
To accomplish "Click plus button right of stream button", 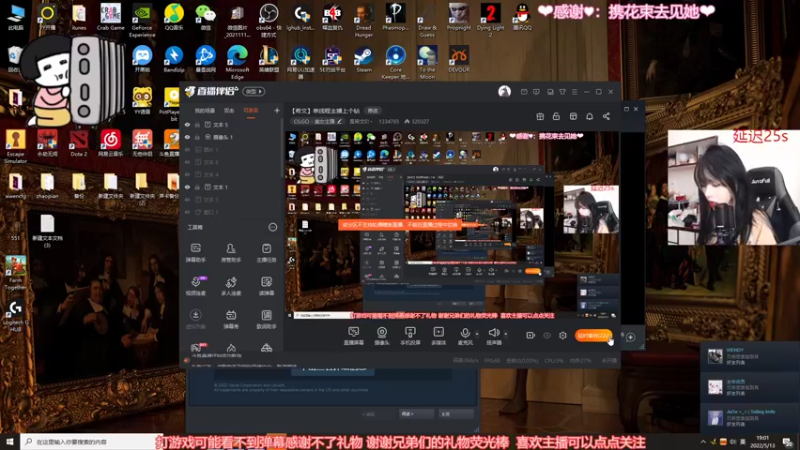I will [x=631, y=337].
